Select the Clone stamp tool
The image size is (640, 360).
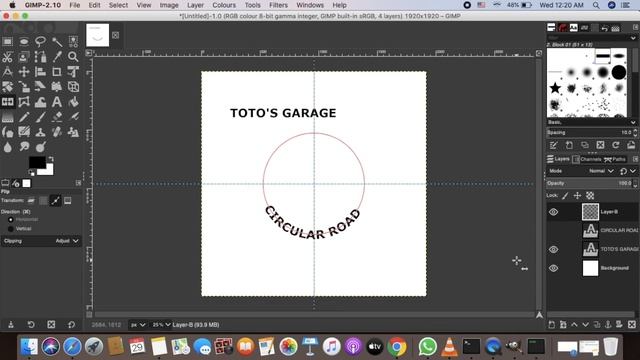tap(40, 132)
